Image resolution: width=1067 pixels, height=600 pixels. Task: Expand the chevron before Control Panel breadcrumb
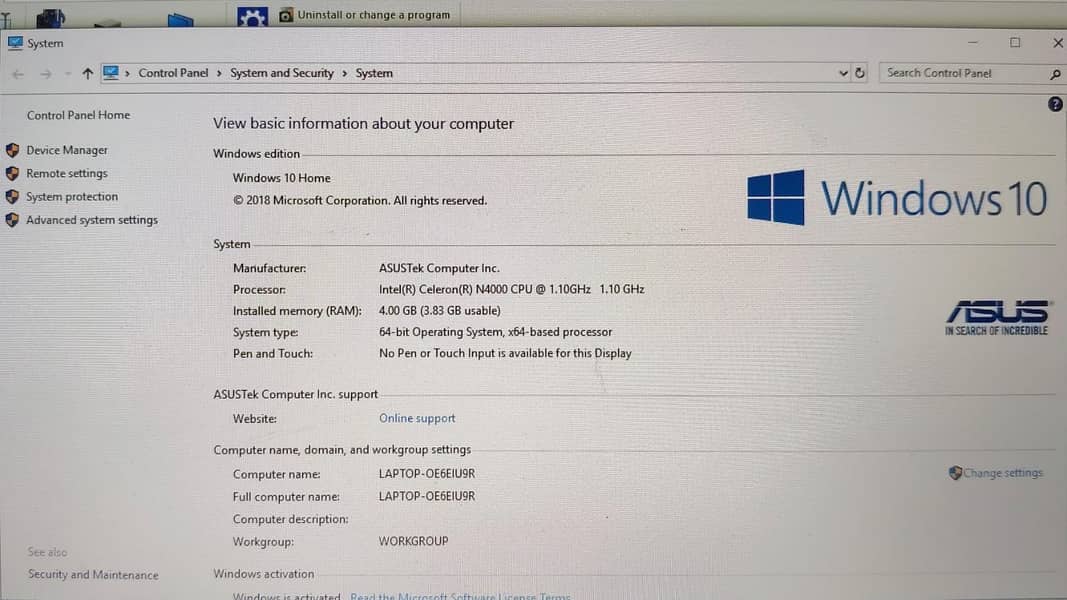point(127,73)
